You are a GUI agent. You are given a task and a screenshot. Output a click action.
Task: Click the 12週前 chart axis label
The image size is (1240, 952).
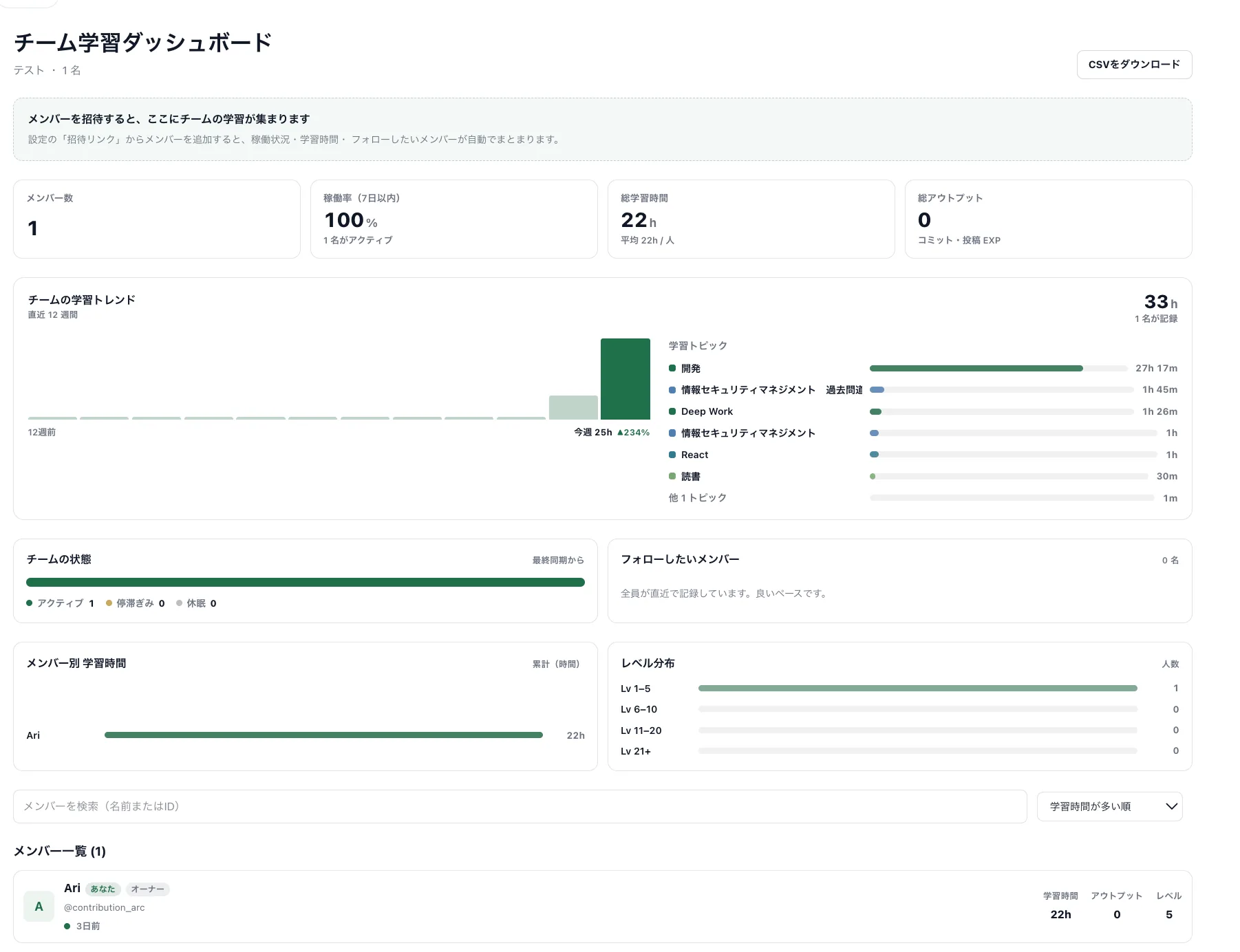[42, 432]
